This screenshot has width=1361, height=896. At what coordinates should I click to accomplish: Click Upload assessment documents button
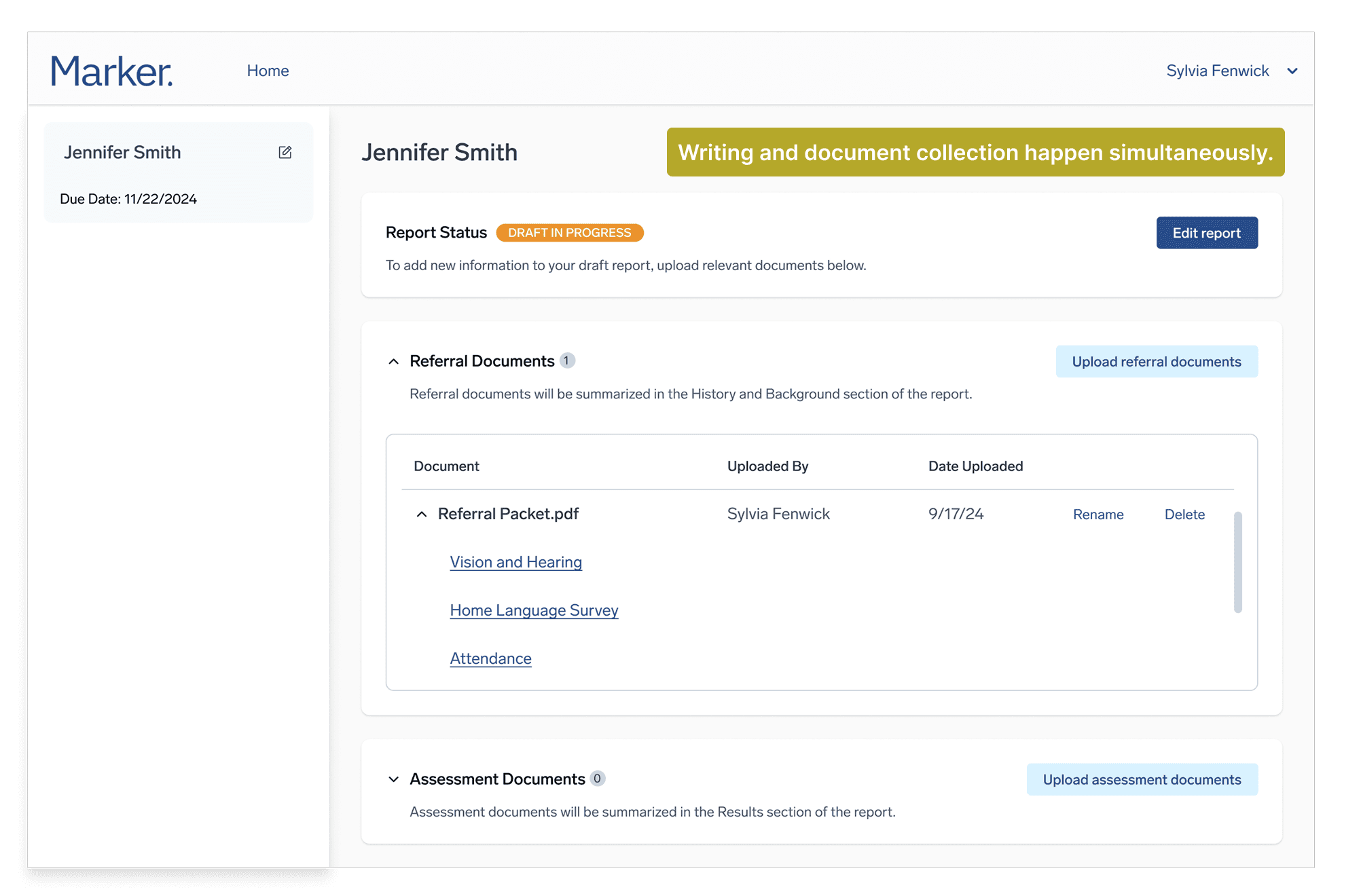[x=1142, y=779]
